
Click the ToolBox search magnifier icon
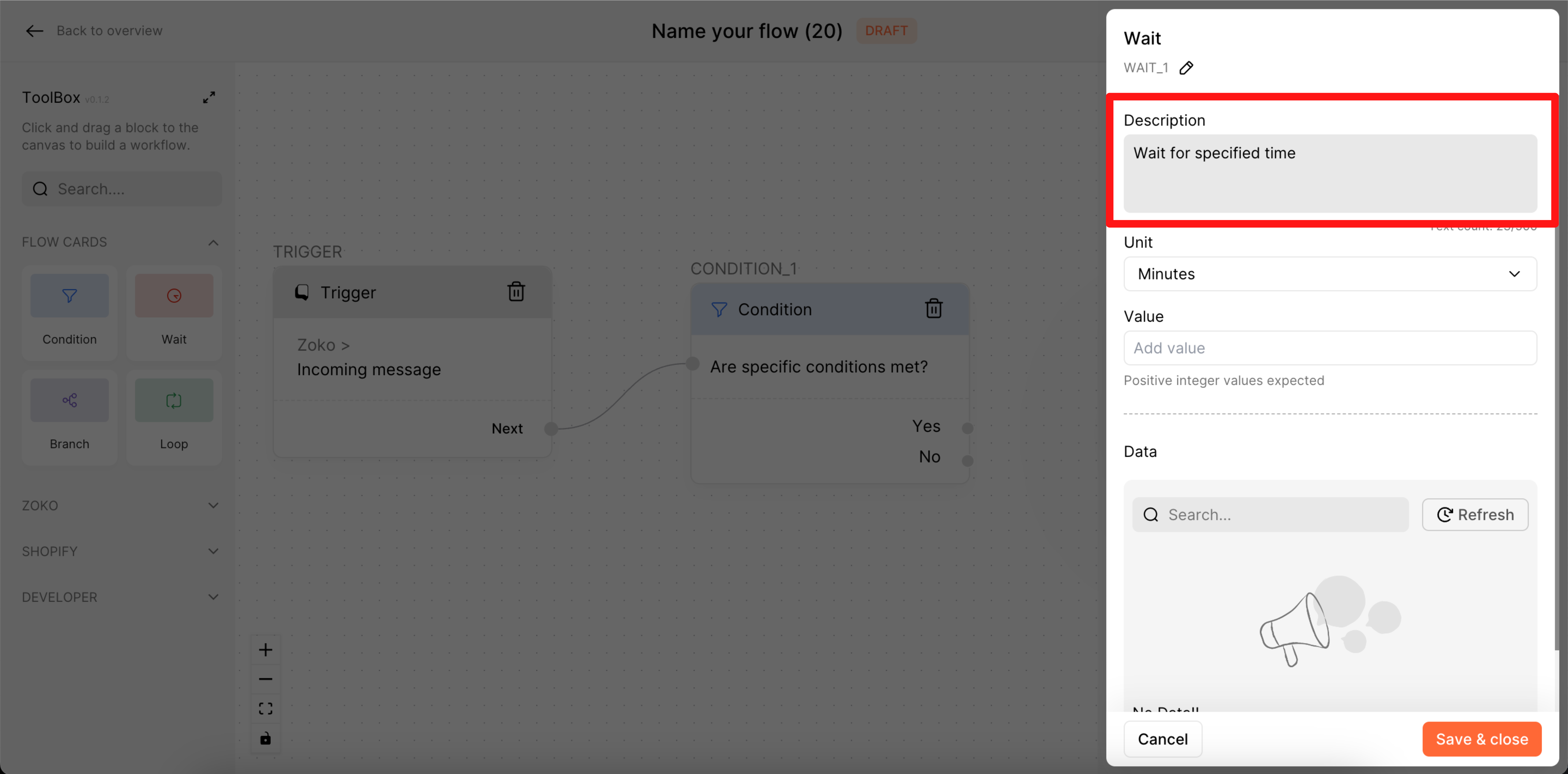tap(40, 189)
